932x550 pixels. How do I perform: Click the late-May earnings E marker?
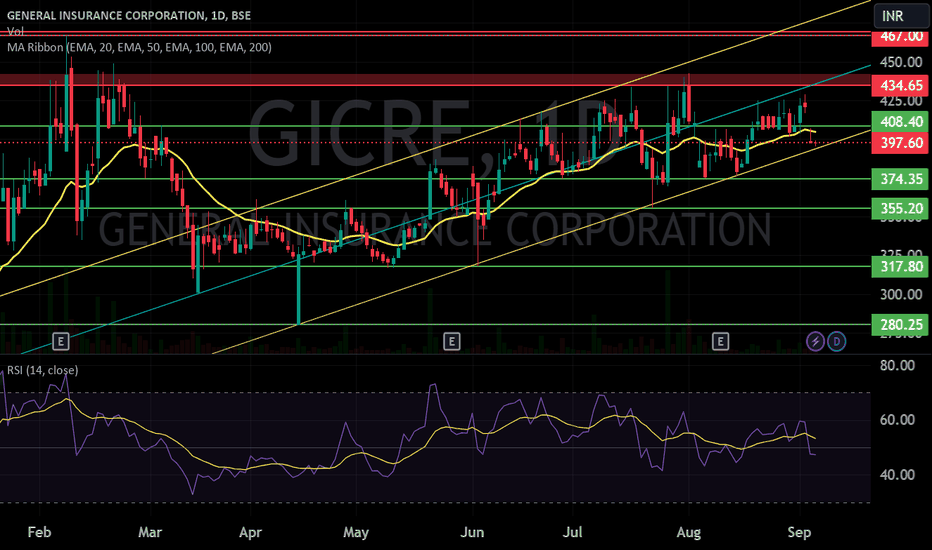[452, 341]
